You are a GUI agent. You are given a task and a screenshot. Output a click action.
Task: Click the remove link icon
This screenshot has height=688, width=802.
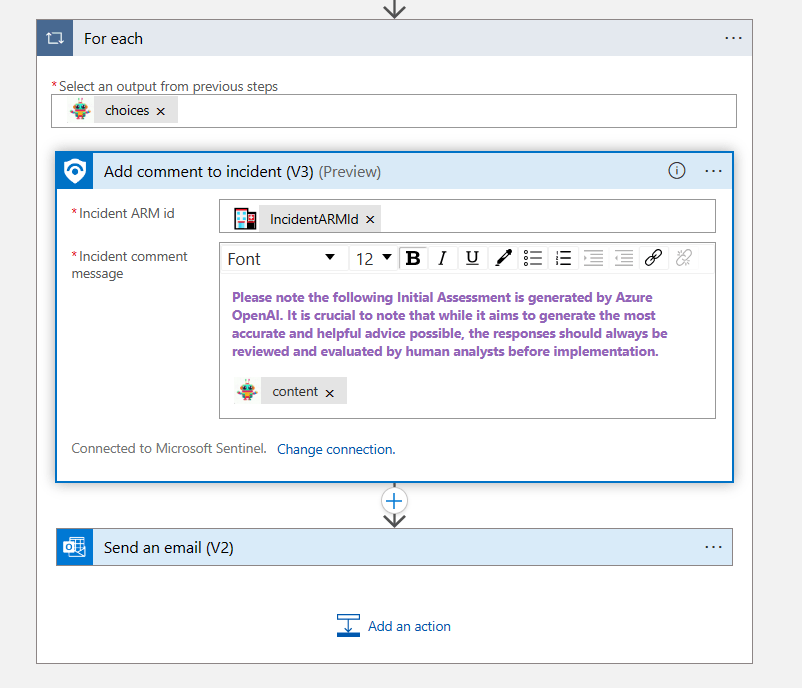coord(684,258)
